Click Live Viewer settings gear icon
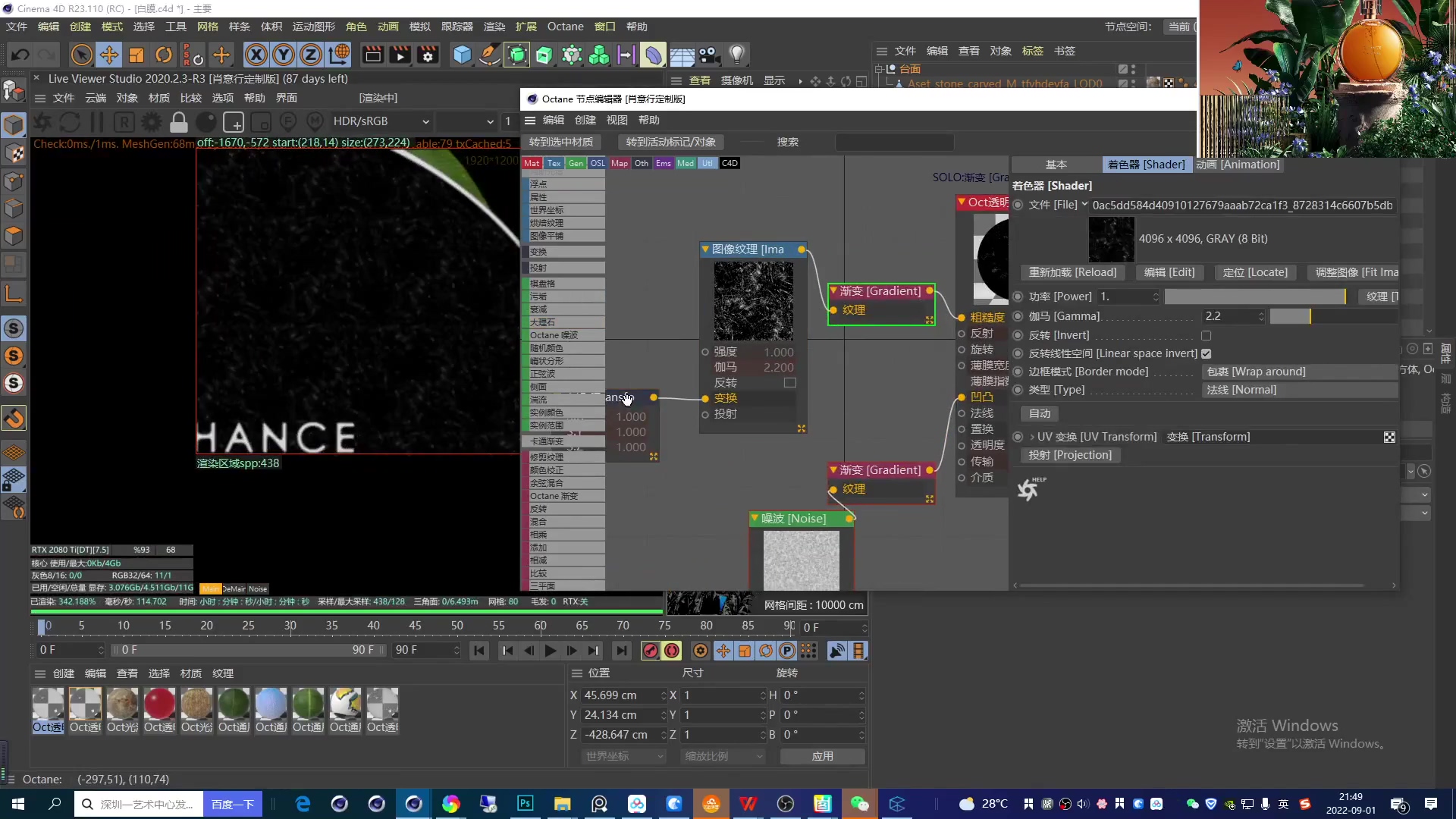The image size is (1456, 819). 152,122
